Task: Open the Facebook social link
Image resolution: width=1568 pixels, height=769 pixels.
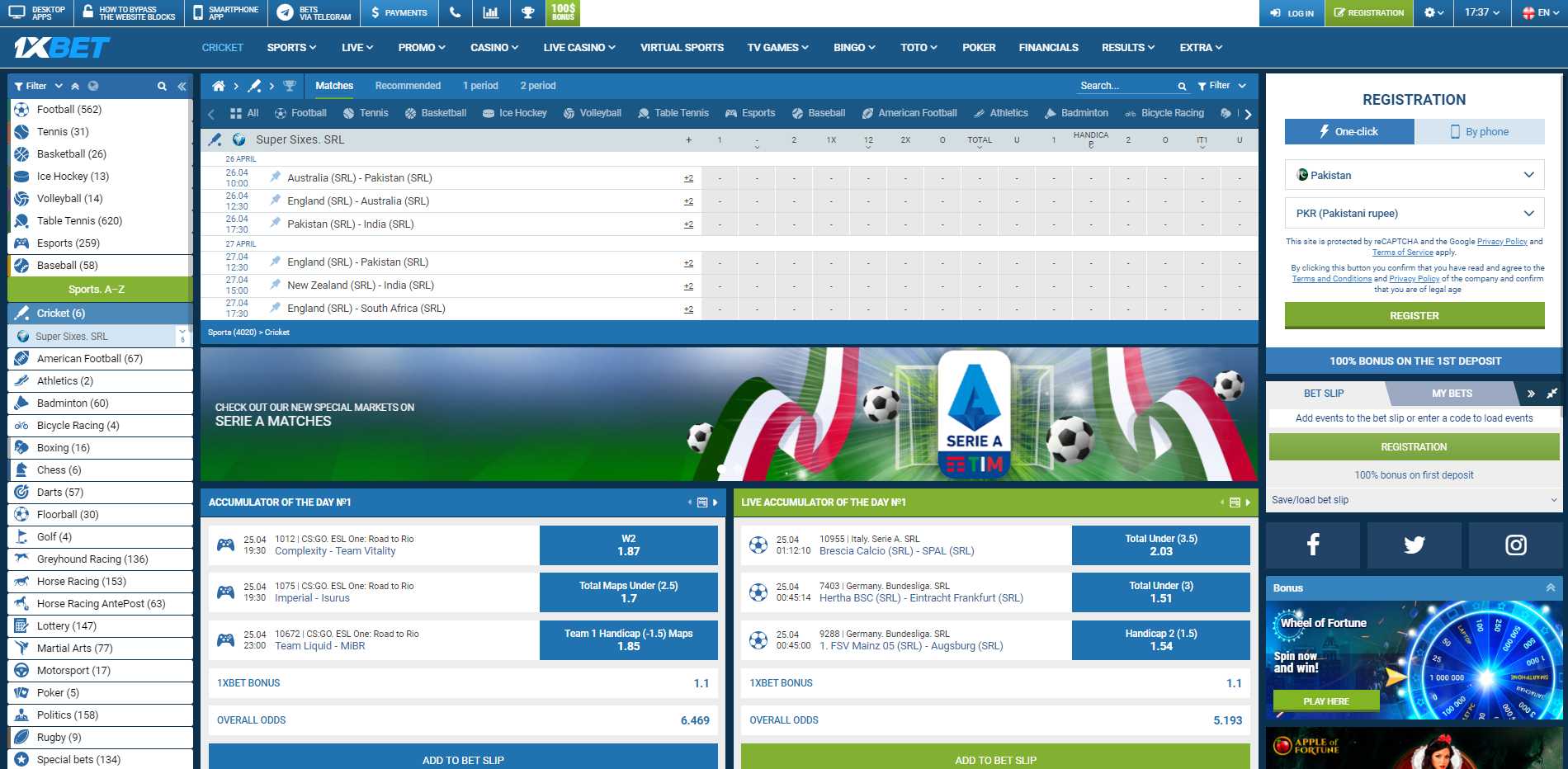Action: click(1313, 545)
